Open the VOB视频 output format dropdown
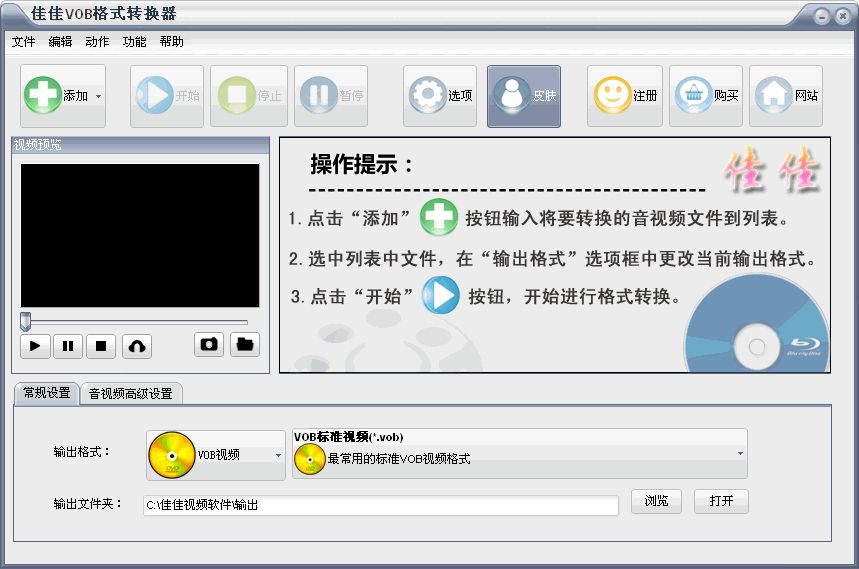The image size is (859, 569). 216,455
